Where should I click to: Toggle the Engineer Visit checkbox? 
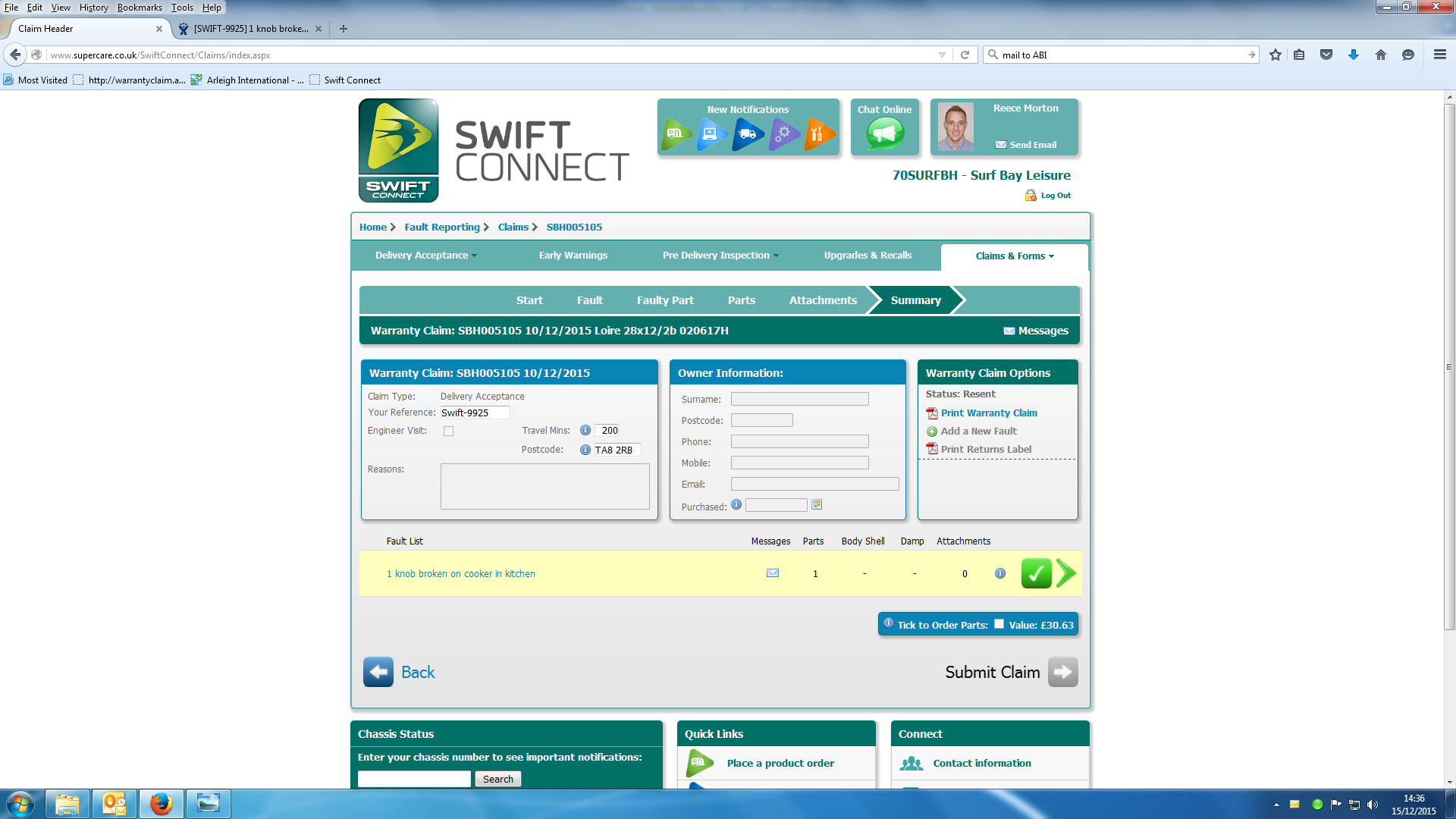click(x=449, y=431)
